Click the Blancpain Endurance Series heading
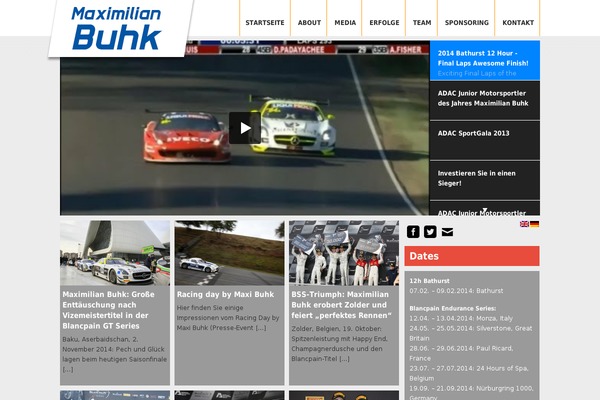This screenshot has width=600, height=400. (453, 308)
